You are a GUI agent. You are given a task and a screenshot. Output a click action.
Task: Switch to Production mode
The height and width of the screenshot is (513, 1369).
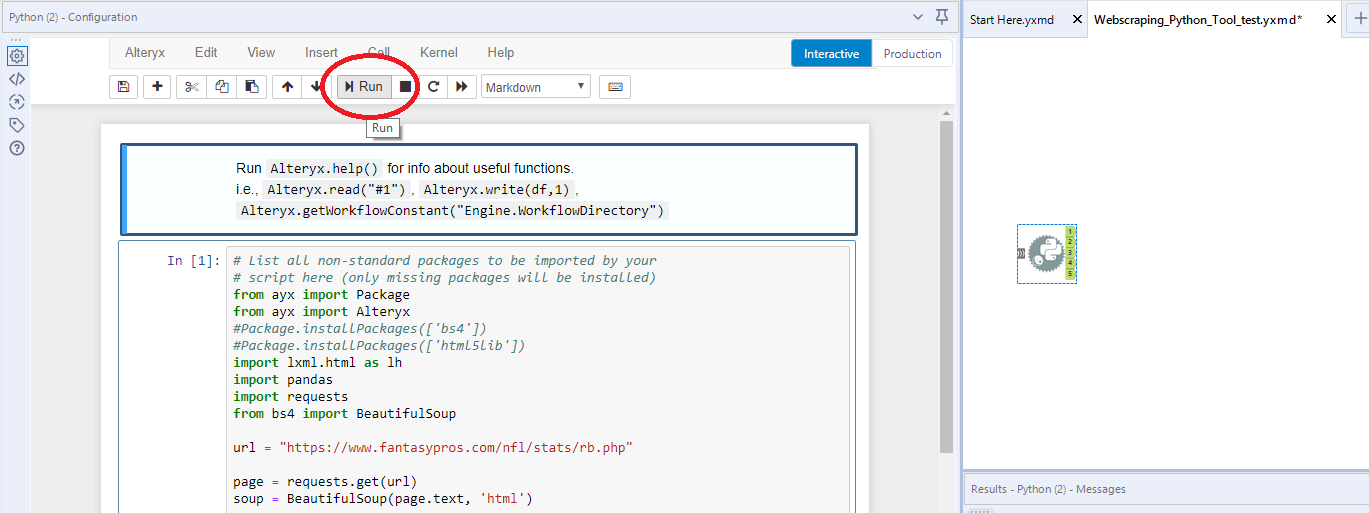coord(912,54)
